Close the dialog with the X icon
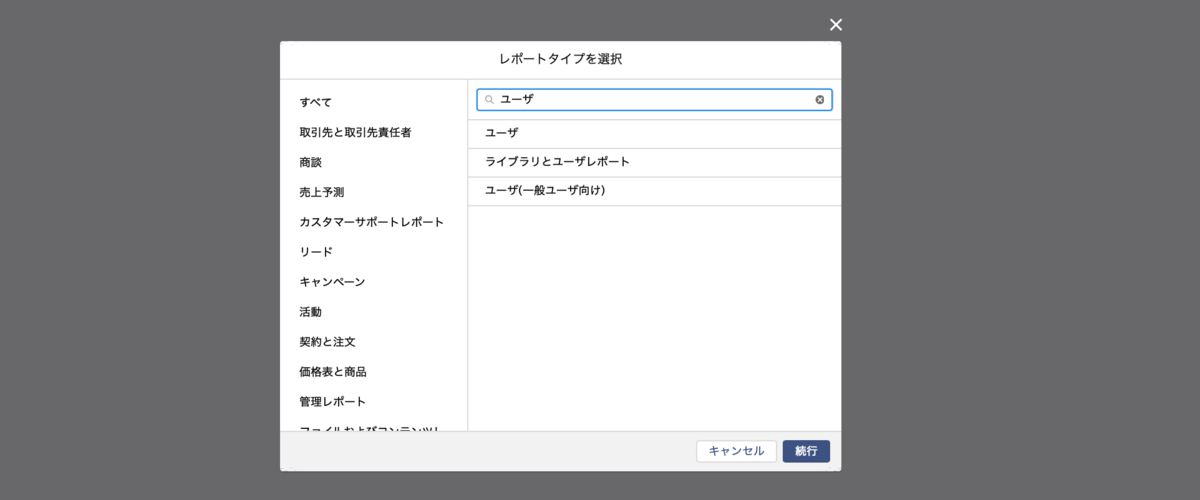1200x500 pixels. tap(836, 25)
